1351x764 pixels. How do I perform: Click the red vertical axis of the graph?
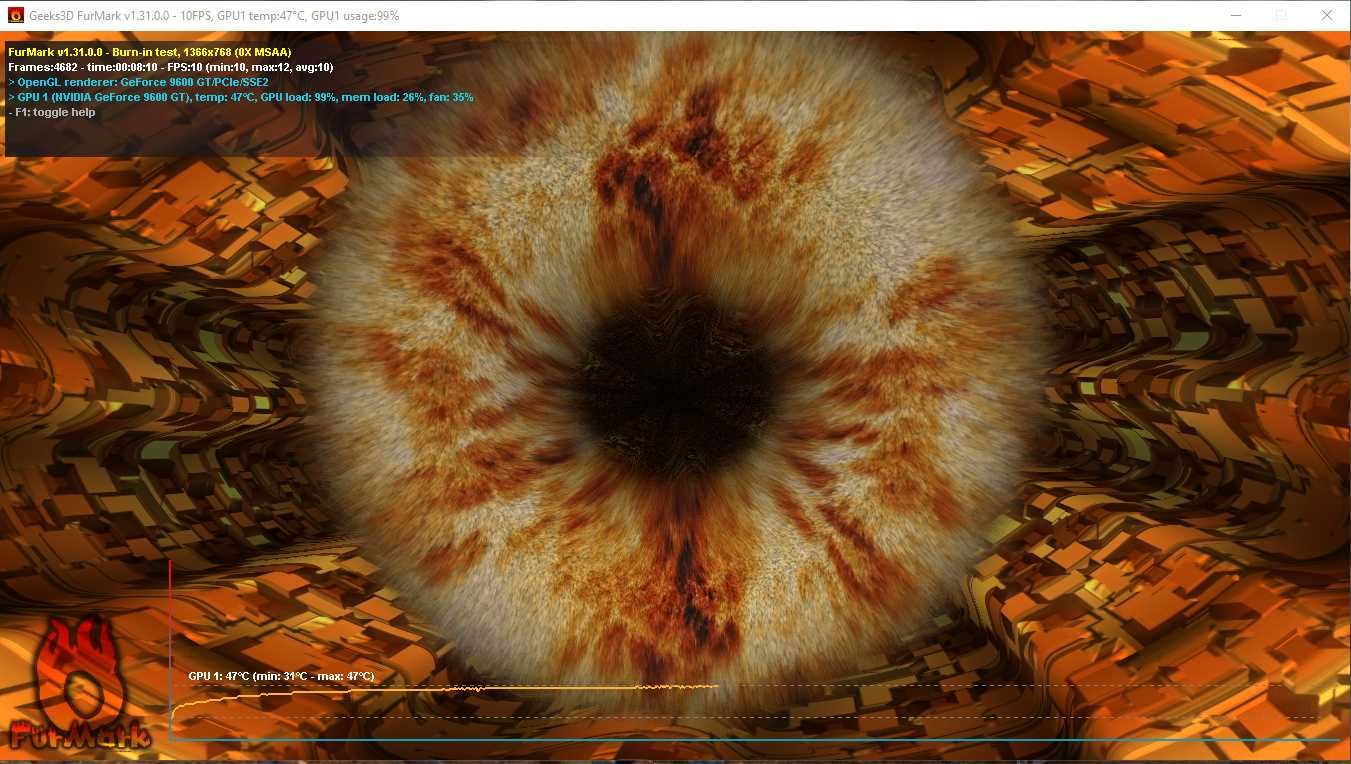click(x=170, y=650)
